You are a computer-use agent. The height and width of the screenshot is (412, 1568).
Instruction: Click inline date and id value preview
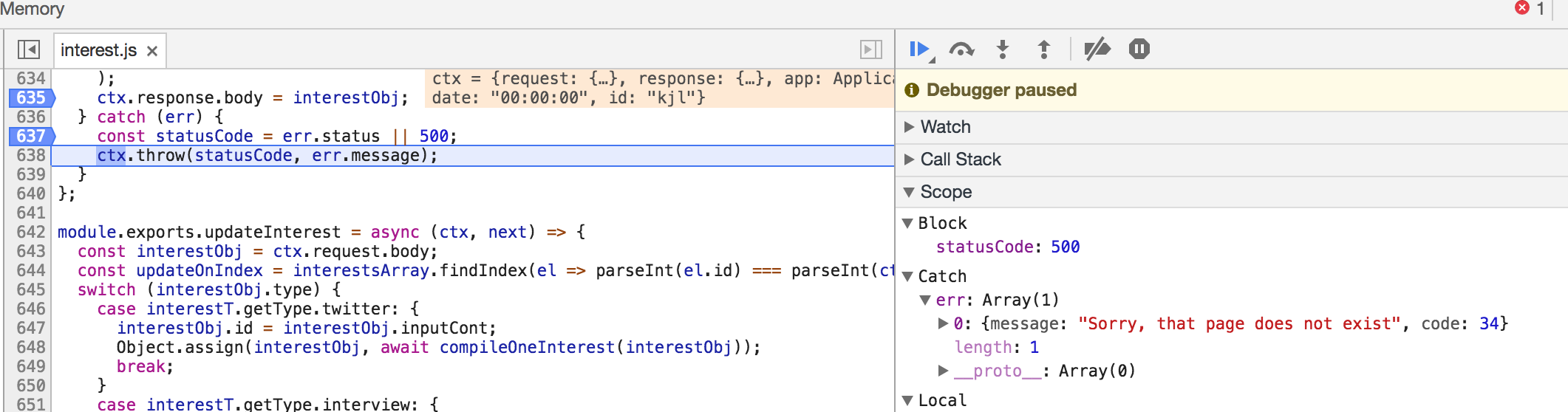[x=568, y=97]
